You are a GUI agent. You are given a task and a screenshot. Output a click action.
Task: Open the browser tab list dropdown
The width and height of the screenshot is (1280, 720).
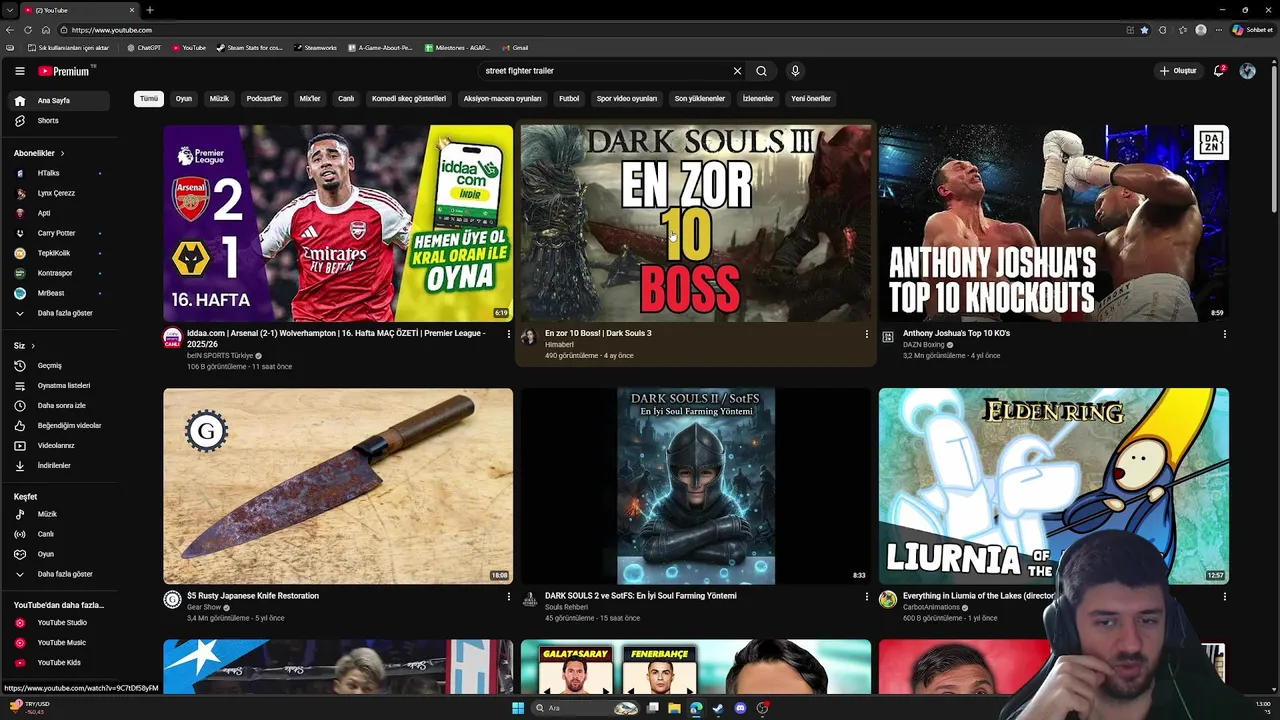coord(9,10)
